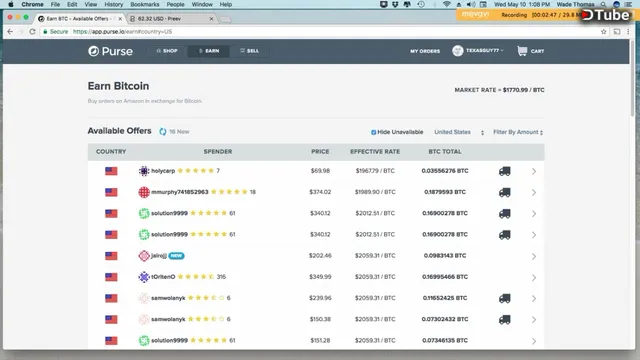Open the shopping cart icon
Screen dimensions: 640x360
[522, 51]
